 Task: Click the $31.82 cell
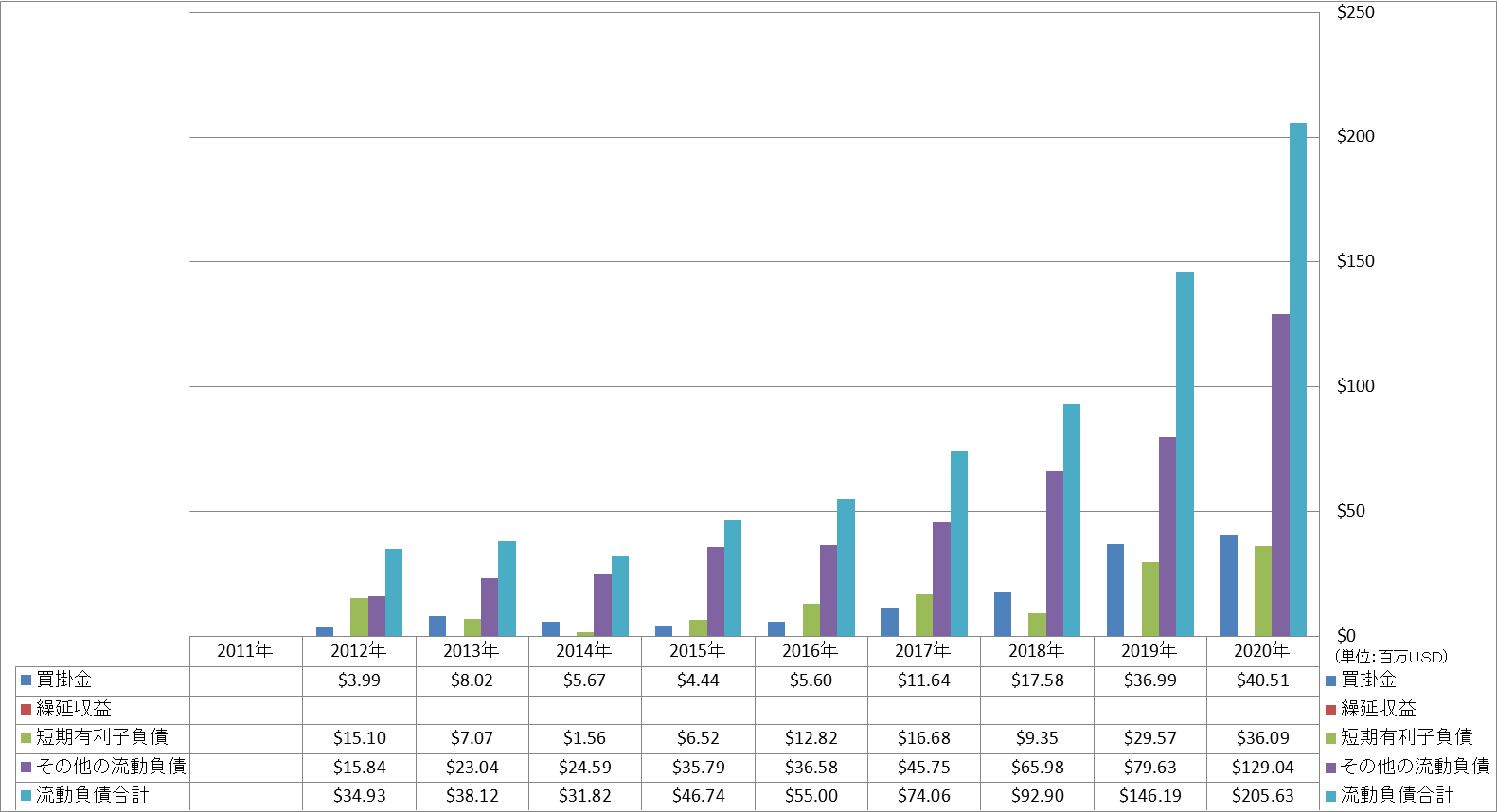[x=584, y=796]
